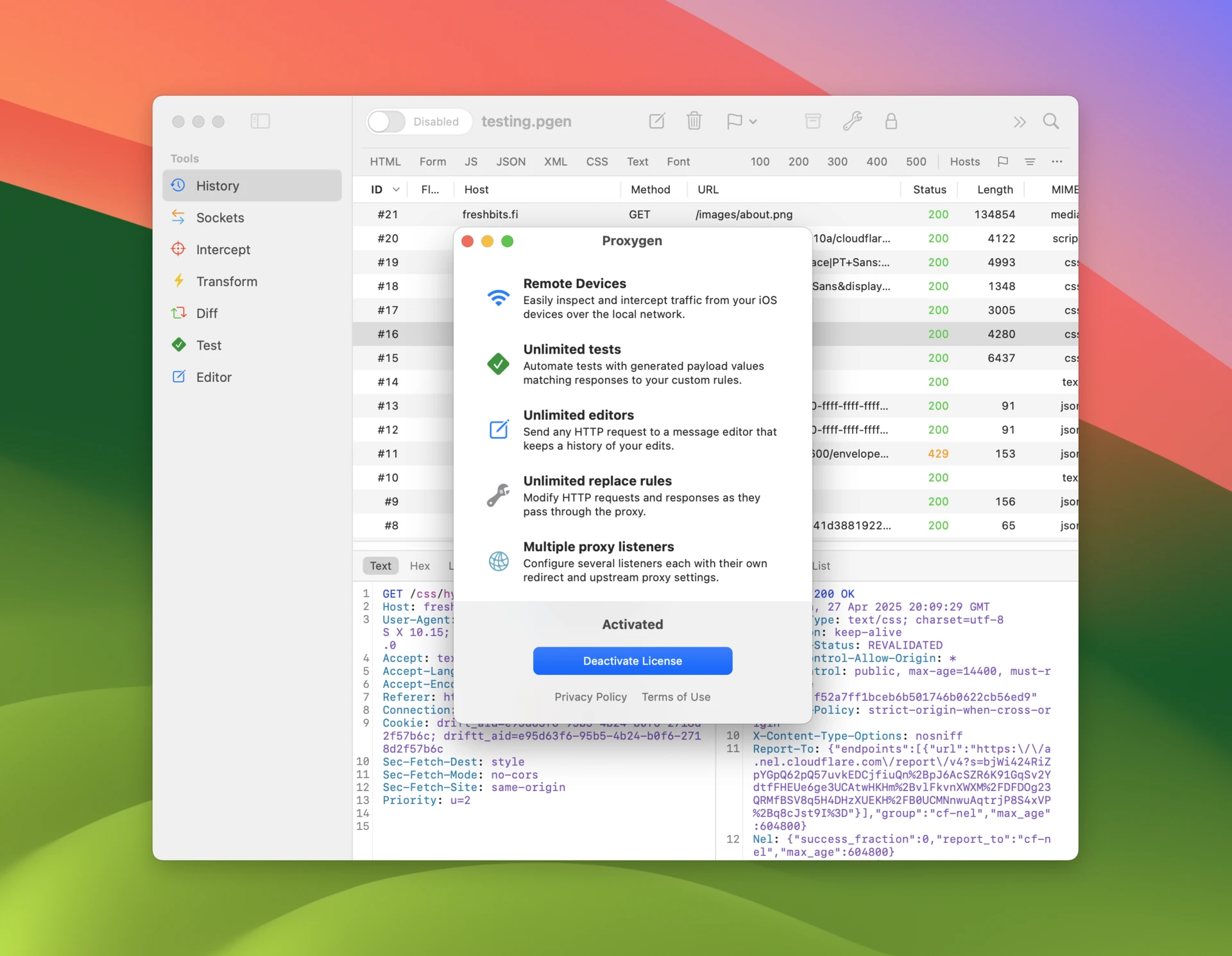The width and height of the screenshot is (1232, 956).
Task: Toggle the 200 status filter
Action: pos(798,162)
